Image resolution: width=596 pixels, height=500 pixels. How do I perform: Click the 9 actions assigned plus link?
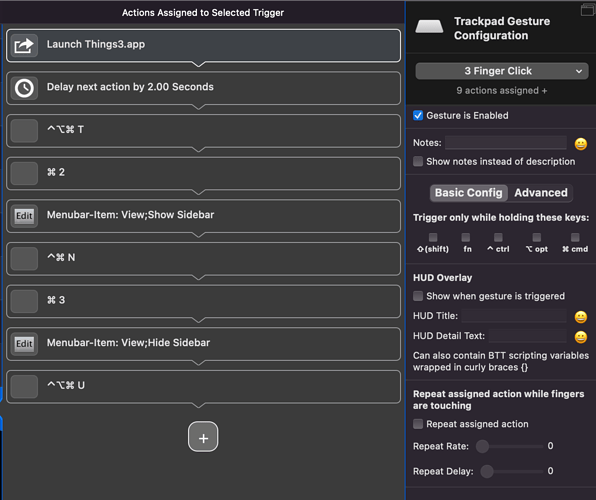coord(502,90)
